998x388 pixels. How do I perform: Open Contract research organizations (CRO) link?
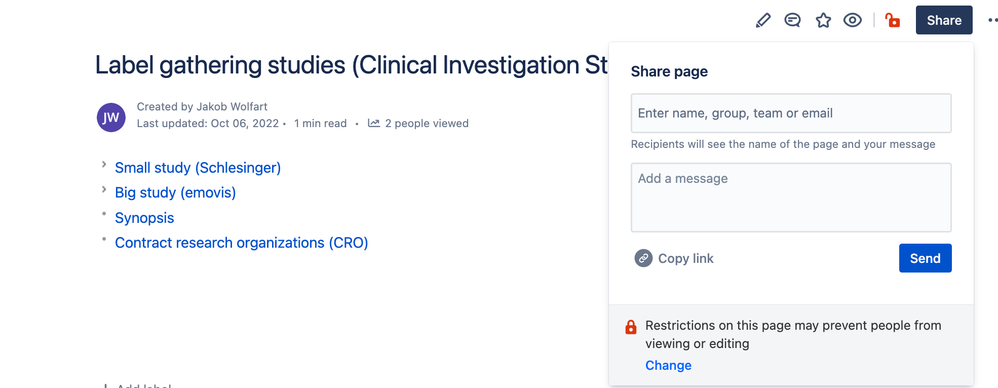(x=242, y=243)
